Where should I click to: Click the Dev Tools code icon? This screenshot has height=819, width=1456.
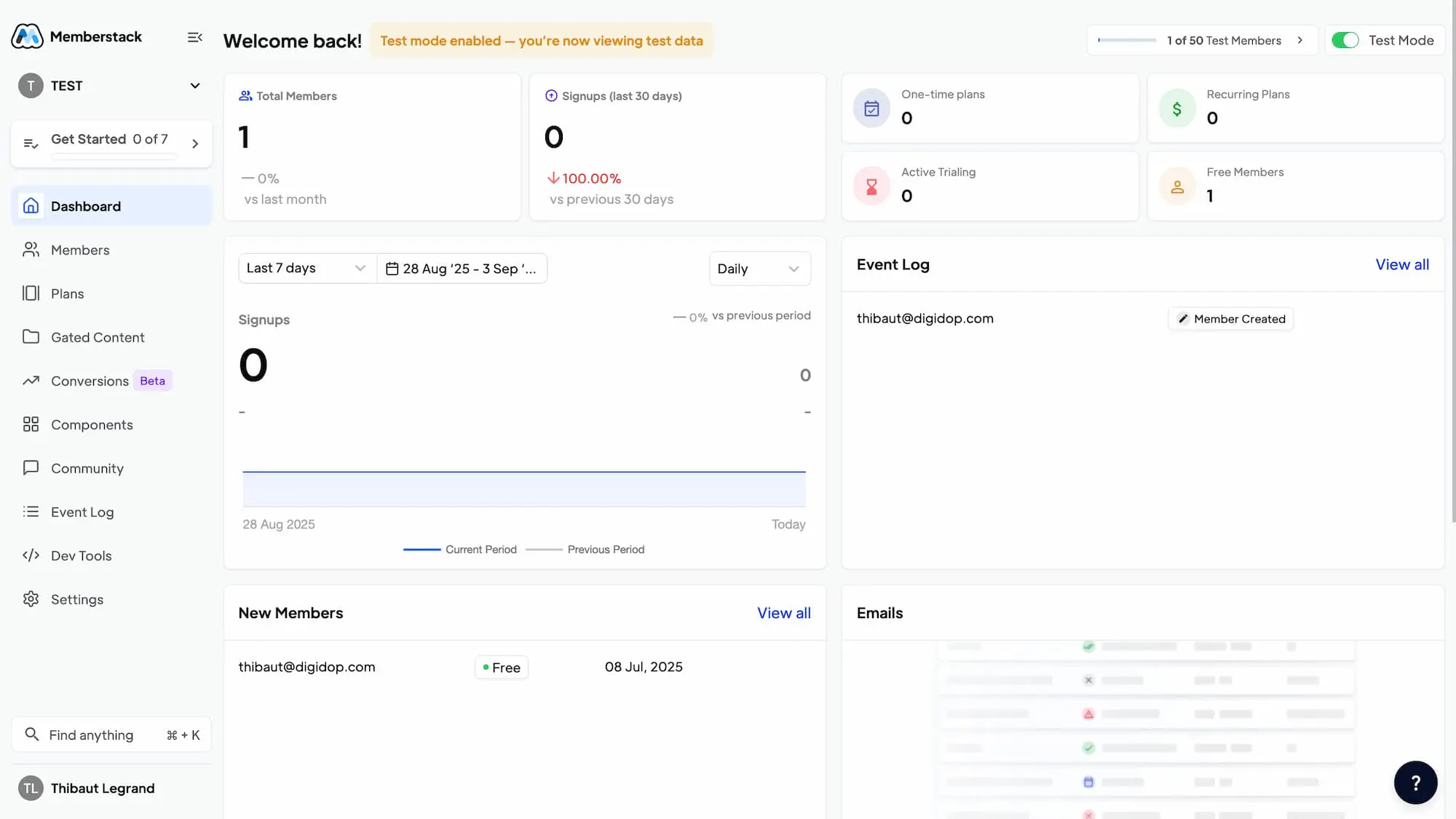click(x=31, y=555)
